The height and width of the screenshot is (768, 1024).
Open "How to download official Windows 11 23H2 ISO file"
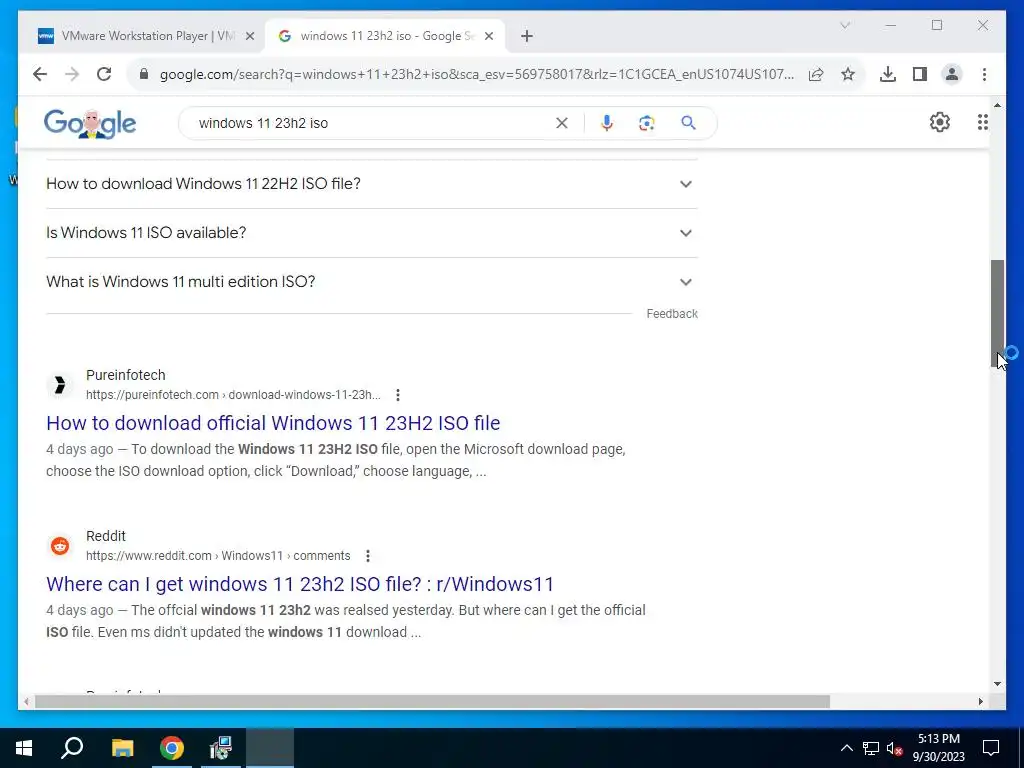[273, 423]
